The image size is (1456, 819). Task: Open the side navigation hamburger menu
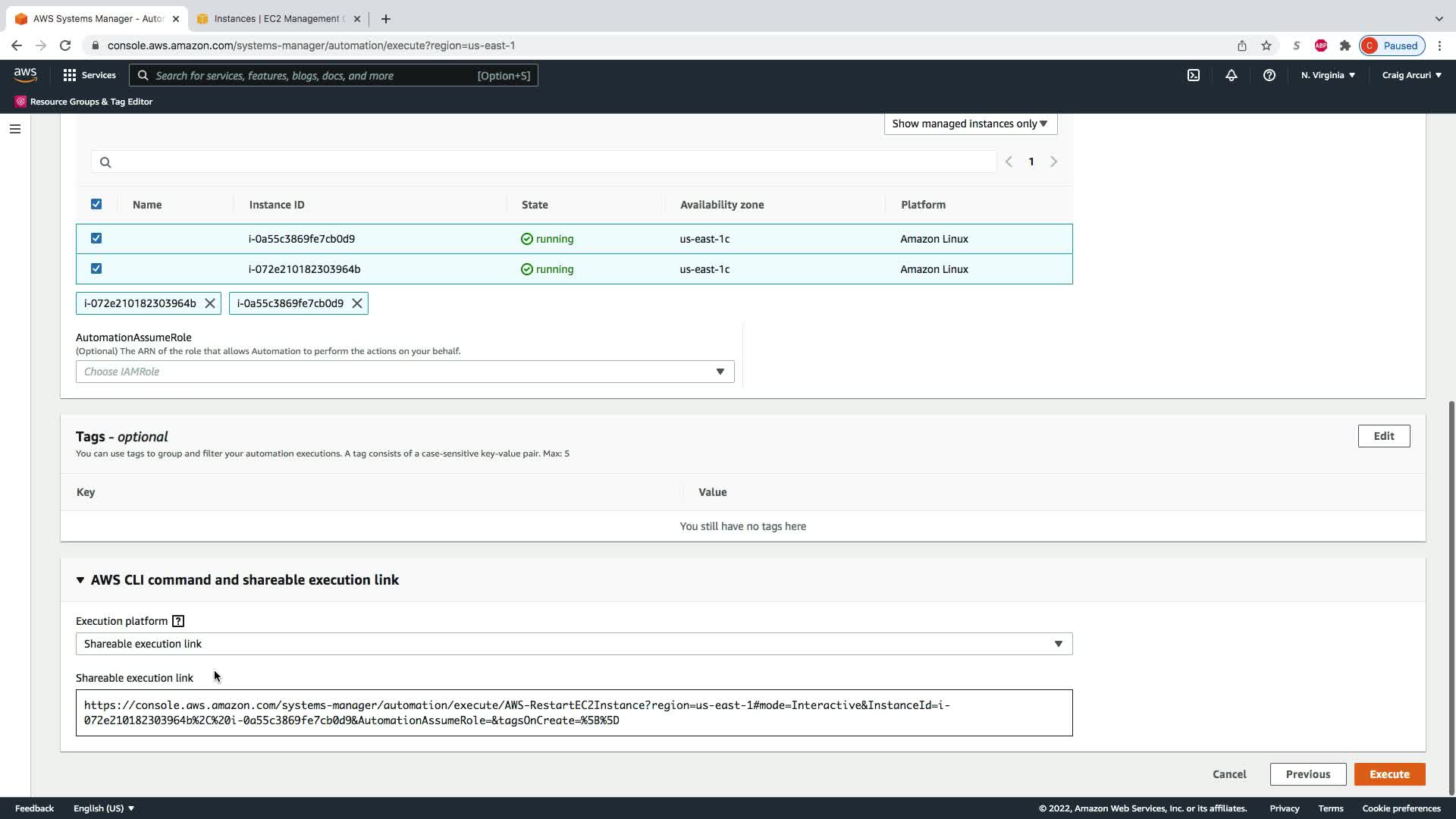tap(14, 129)
